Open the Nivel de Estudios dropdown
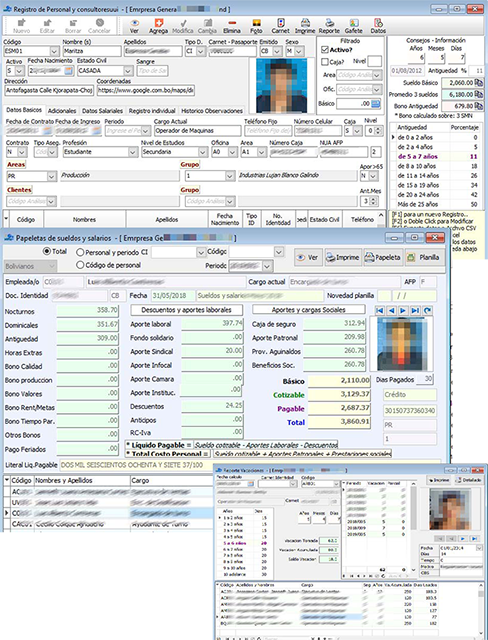 [x=203, y=152]
